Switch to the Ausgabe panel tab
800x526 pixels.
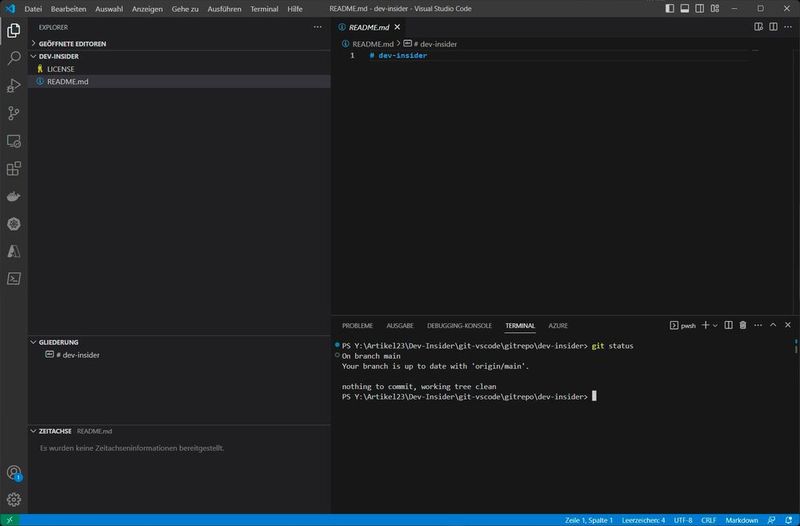pyautogui.click(x=400, y=325)
